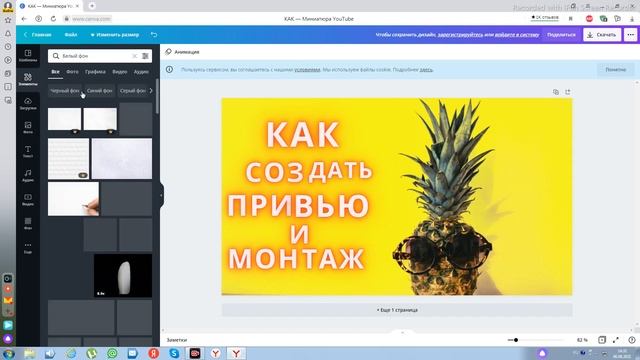Screen dimensions: 640x360
Task: Expand the '+ Еще 1 страница' pages bar
Action: [397, 310]
